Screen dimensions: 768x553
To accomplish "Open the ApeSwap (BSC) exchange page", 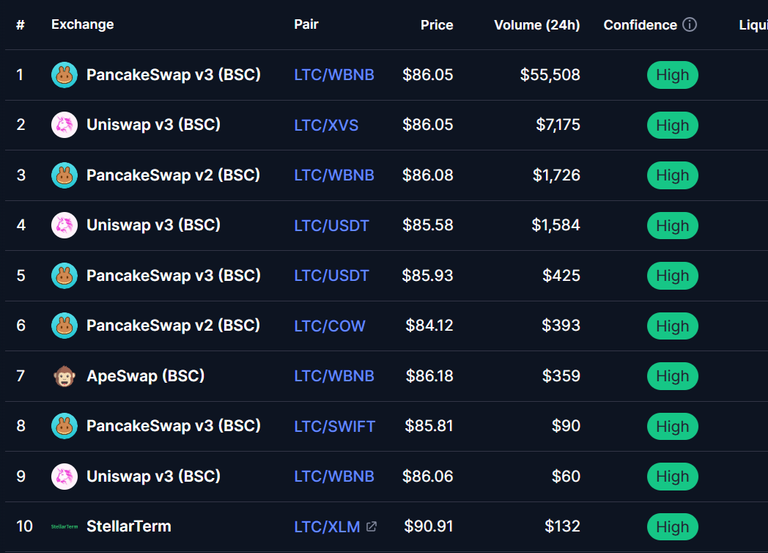I will tap(145, 376).
